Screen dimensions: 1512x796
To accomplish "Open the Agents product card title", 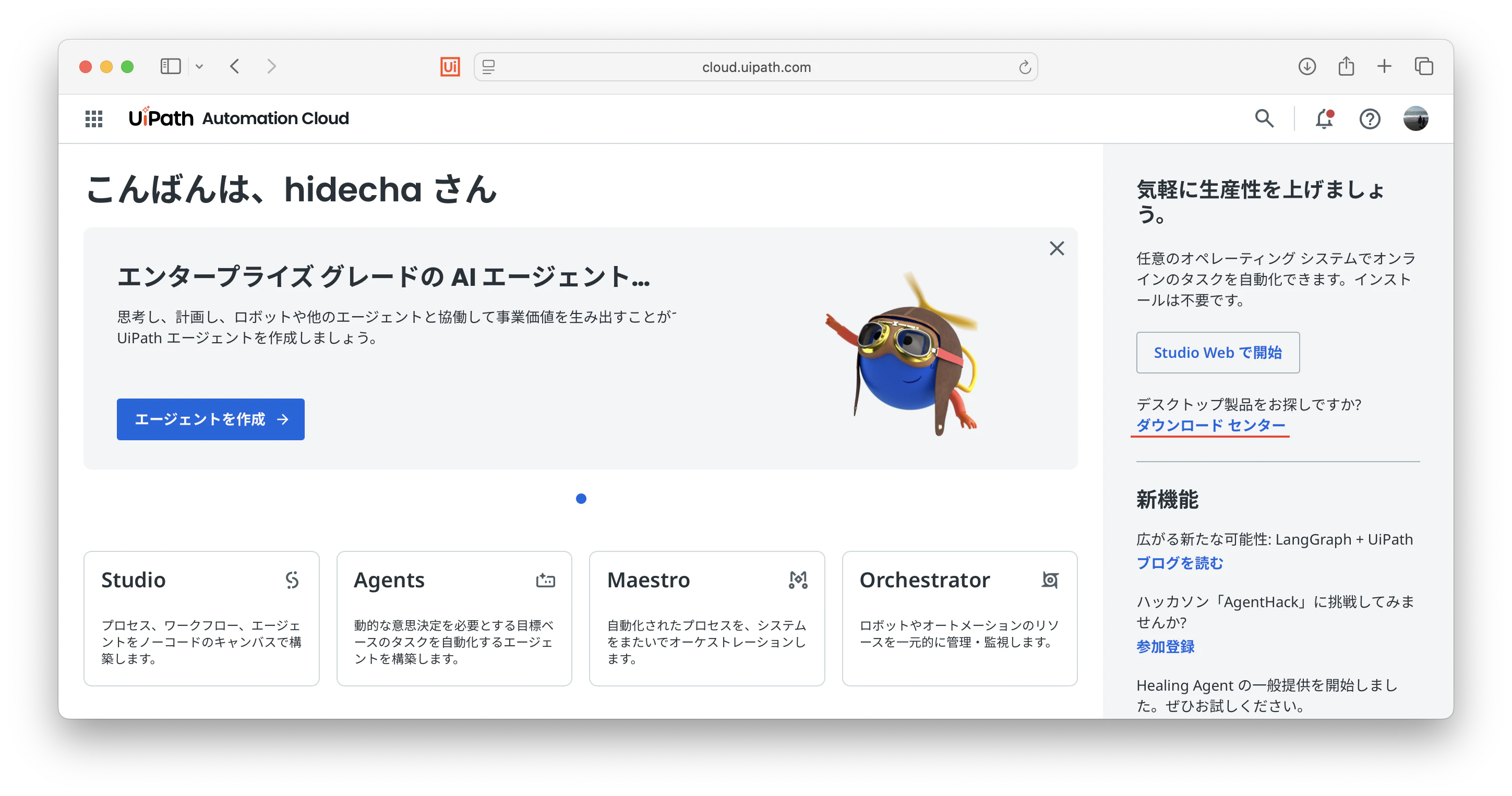I will (389, 580).
